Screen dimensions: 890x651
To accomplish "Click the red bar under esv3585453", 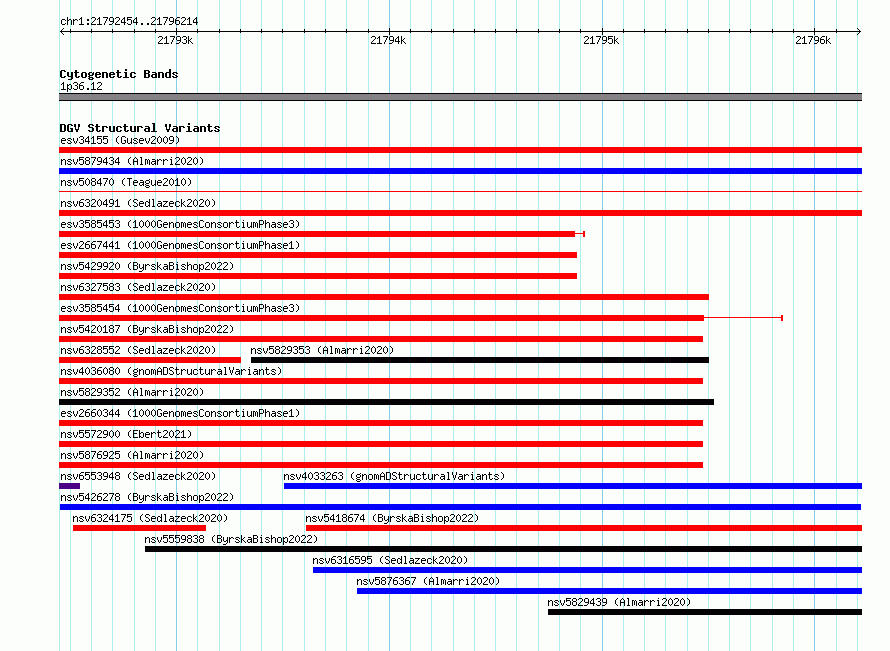I will [317, 234].
